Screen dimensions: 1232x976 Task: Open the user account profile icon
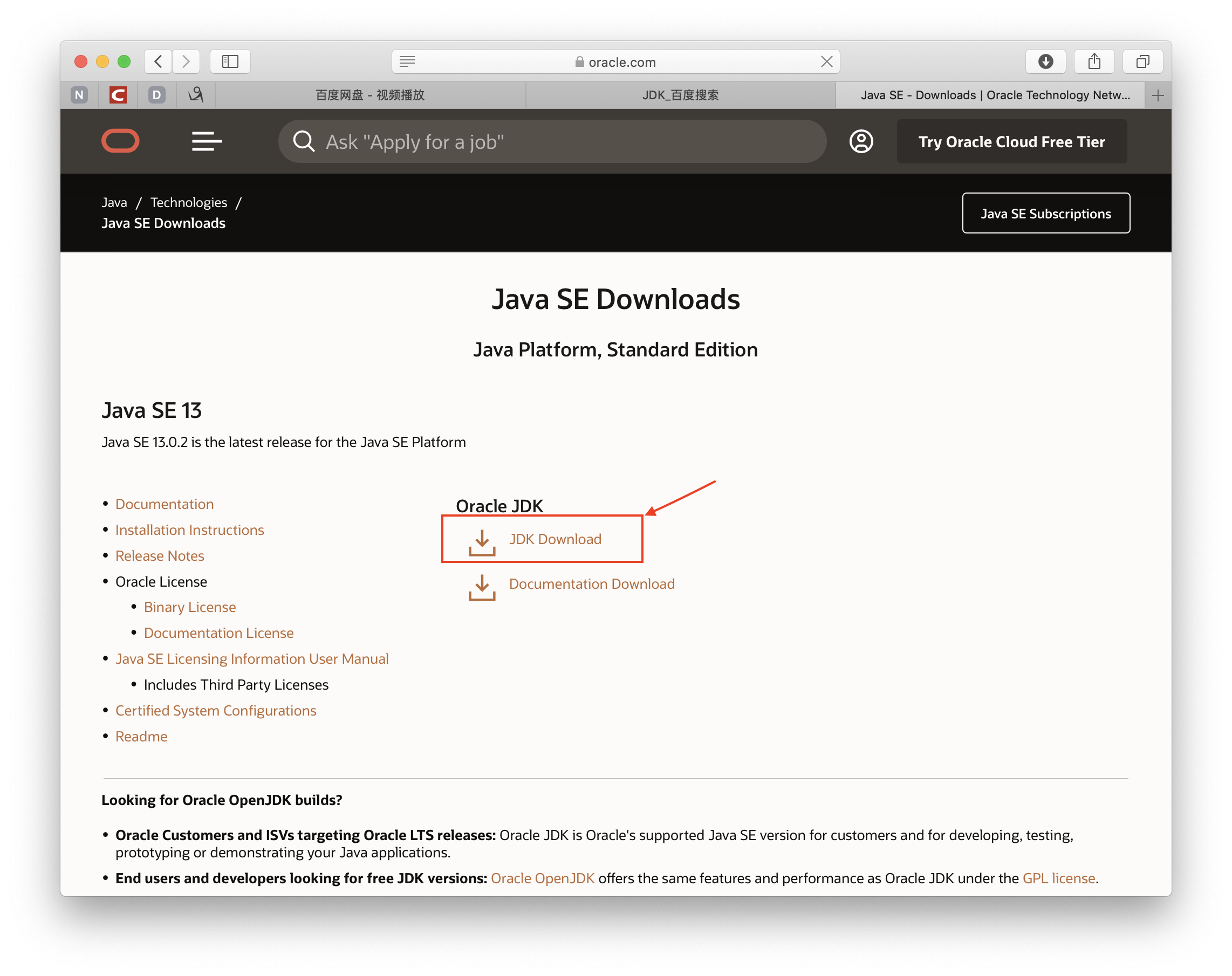tap(860, 141)
